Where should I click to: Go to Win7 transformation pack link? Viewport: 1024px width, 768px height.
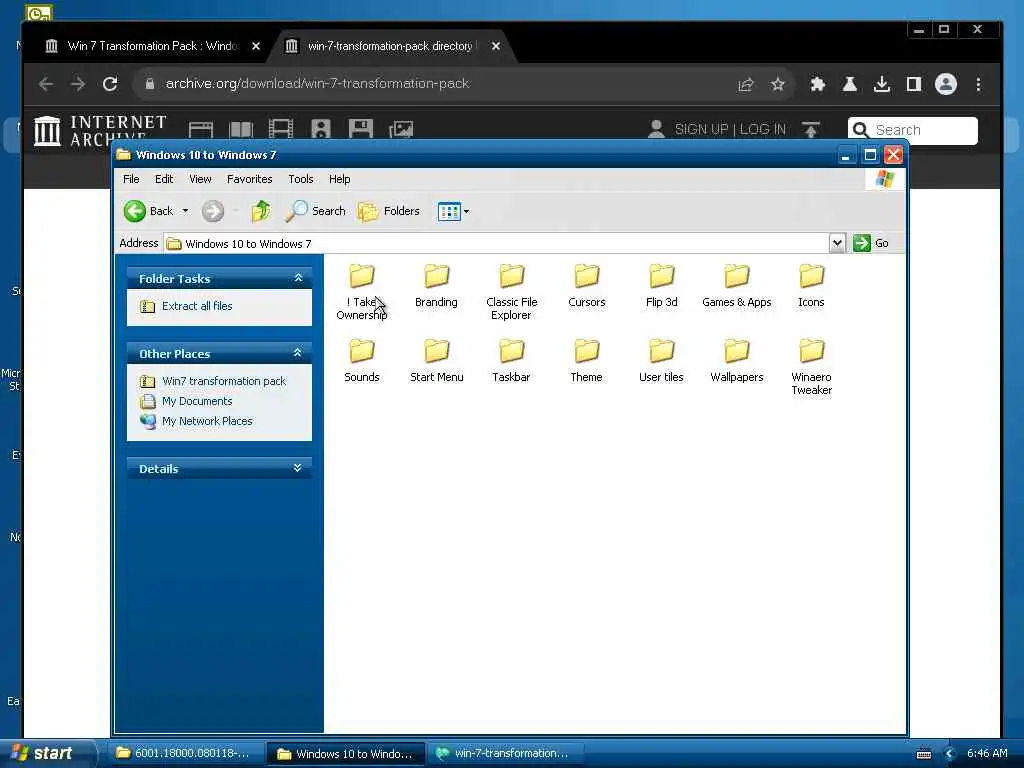click(224, 381)
